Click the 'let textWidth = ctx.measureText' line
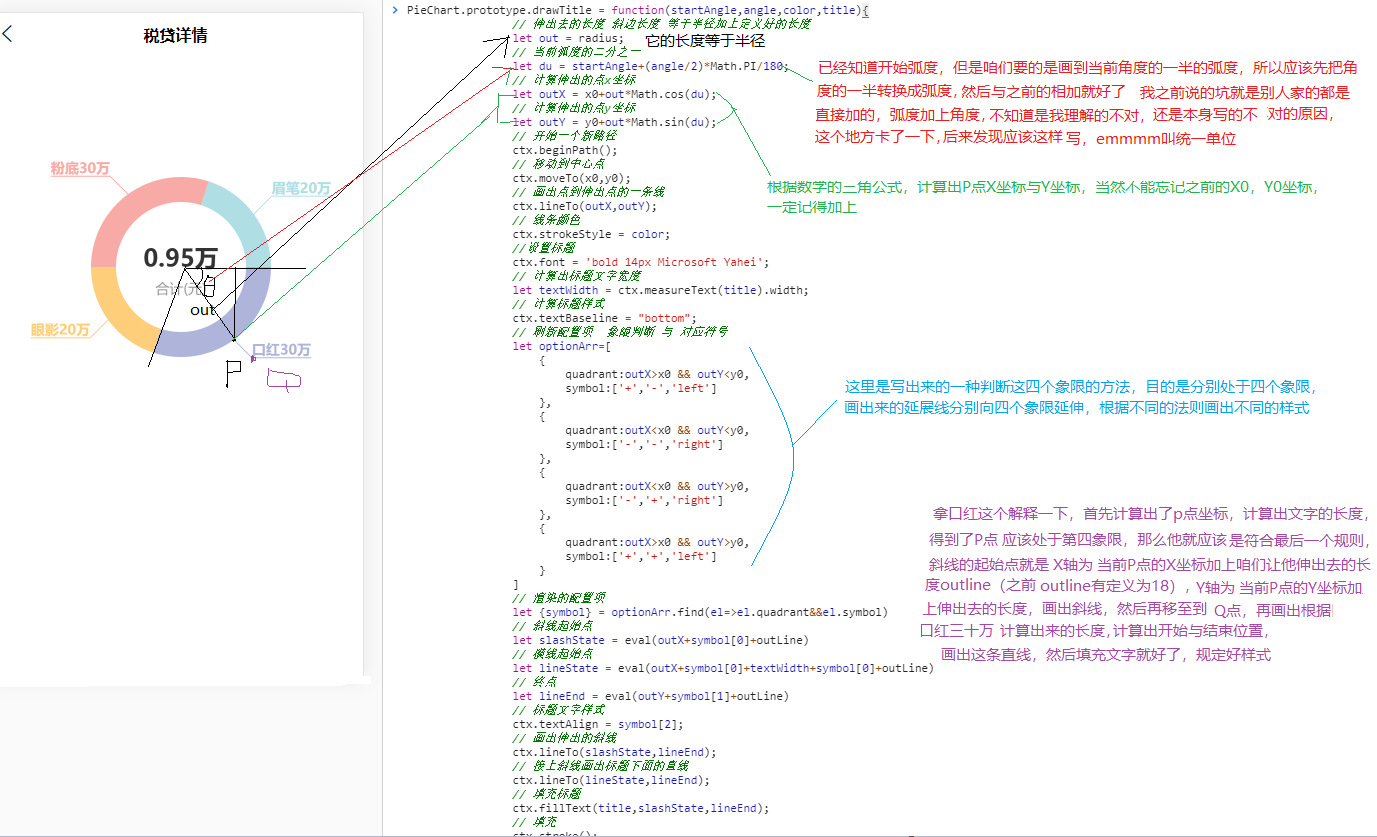 660,290
